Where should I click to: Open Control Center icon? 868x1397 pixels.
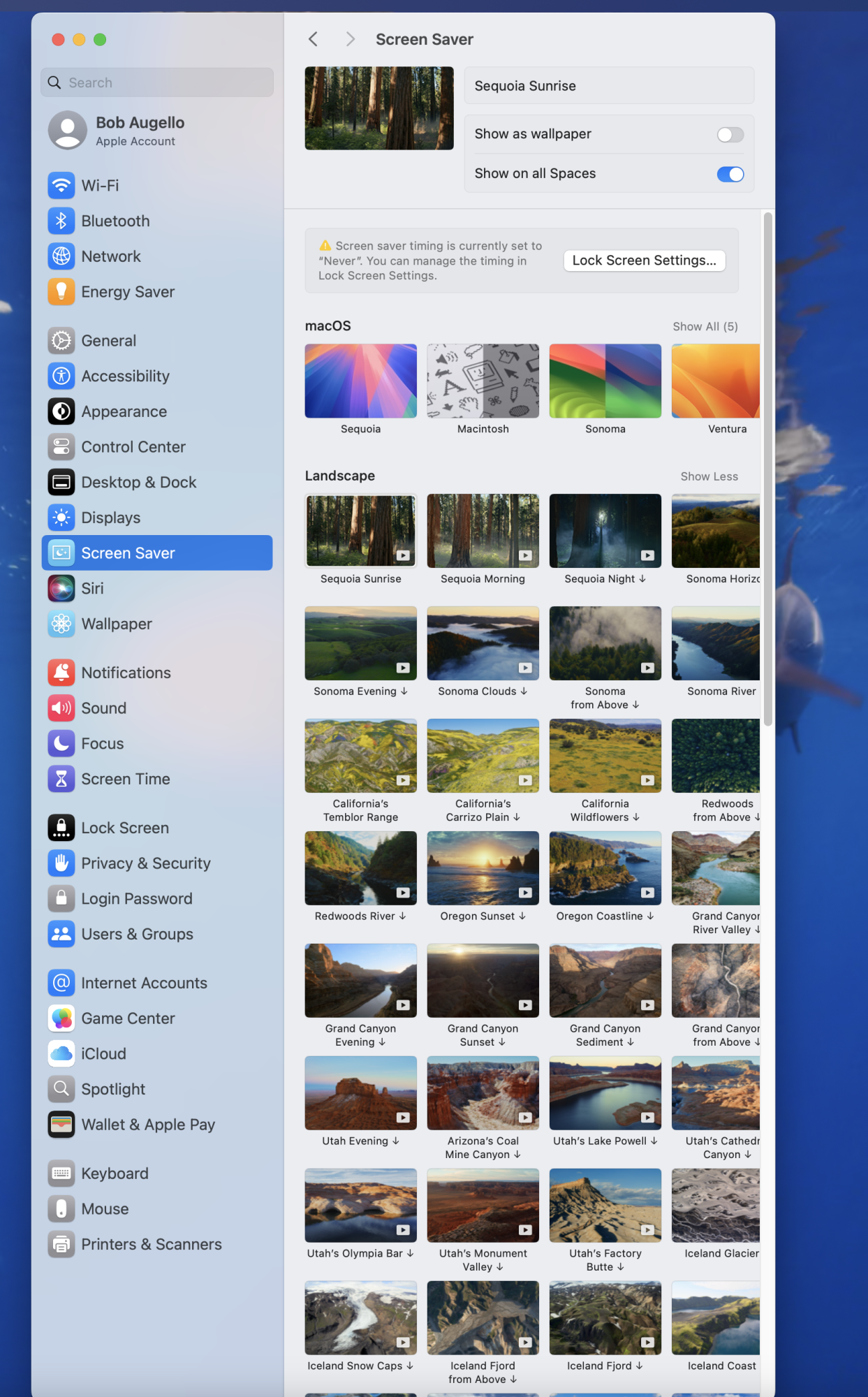(x=61, y=447)
